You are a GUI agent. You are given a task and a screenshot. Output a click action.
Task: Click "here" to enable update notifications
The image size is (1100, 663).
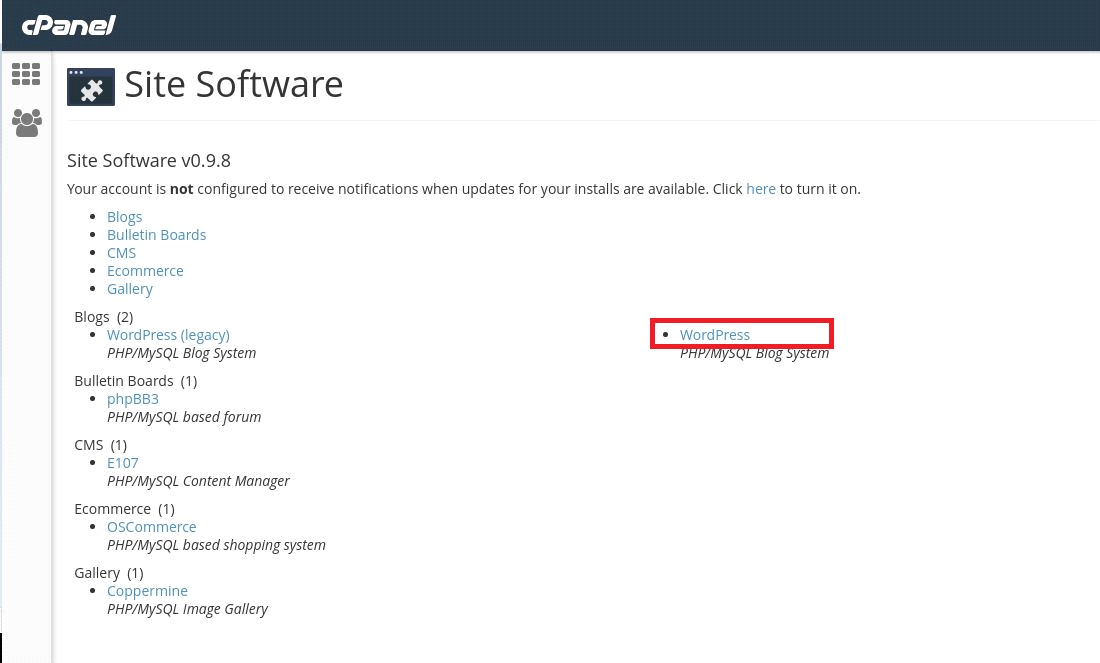point(761,188)
